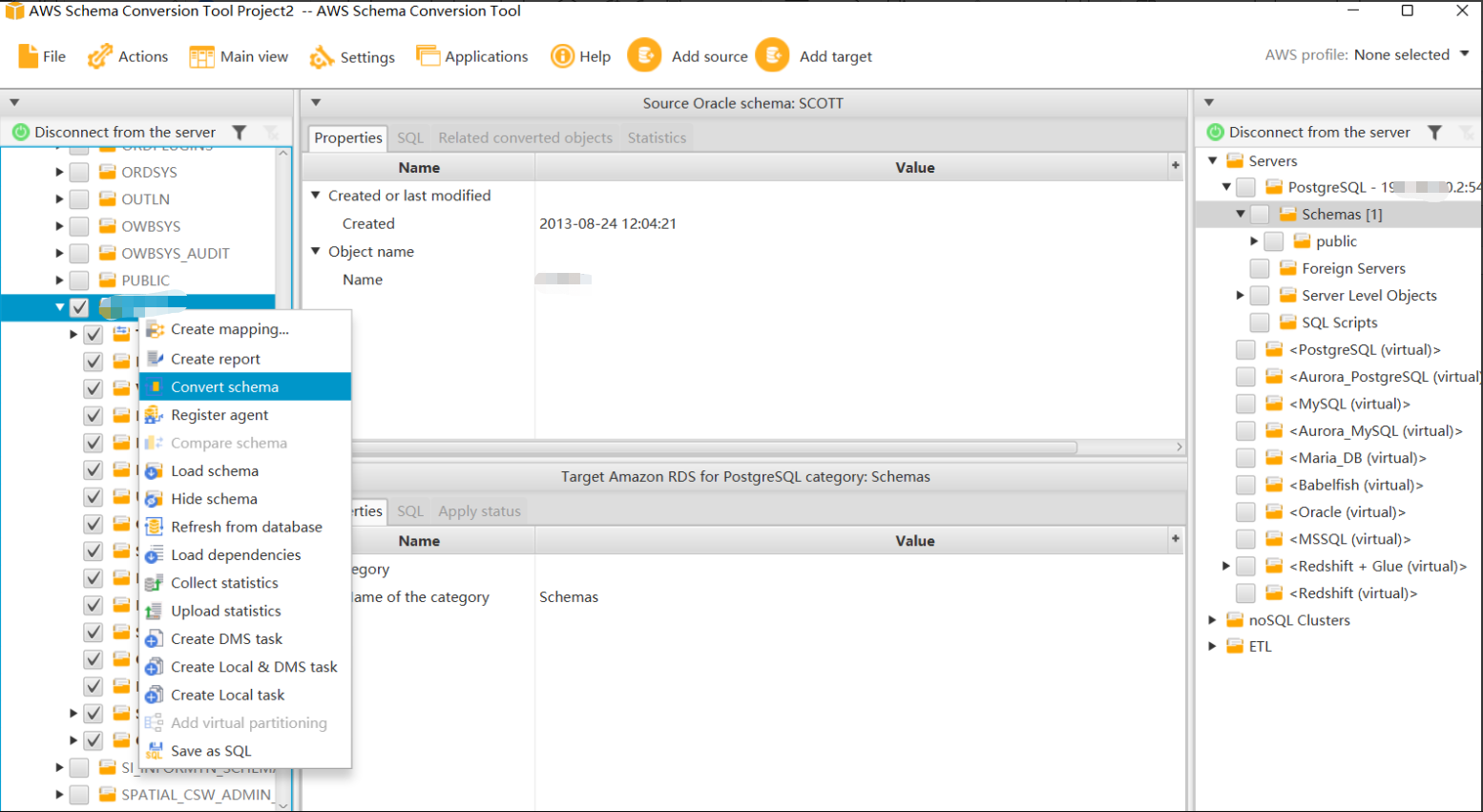Viewport: 1483px width, 812px height.
Task: Click Disconnect from the server in target panel
Action: coord(1319,133)
